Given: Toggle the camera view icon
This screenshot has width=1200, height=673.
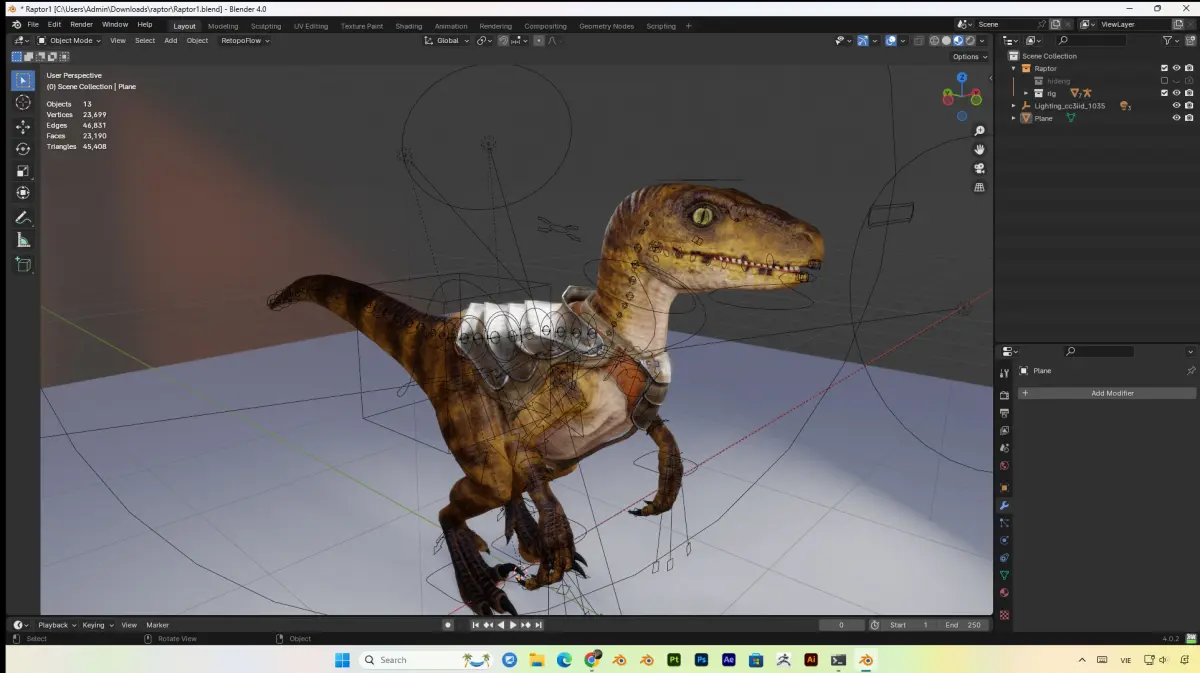Looking at the screenshot, I should click(x=980, y=168).
